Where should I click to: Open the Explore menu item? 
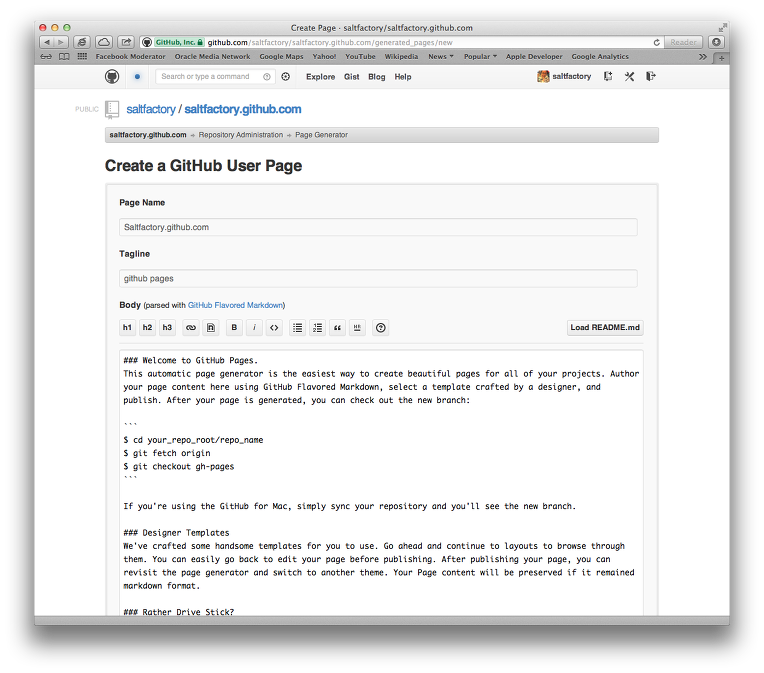pyautogui.click(x=321, y=77)
